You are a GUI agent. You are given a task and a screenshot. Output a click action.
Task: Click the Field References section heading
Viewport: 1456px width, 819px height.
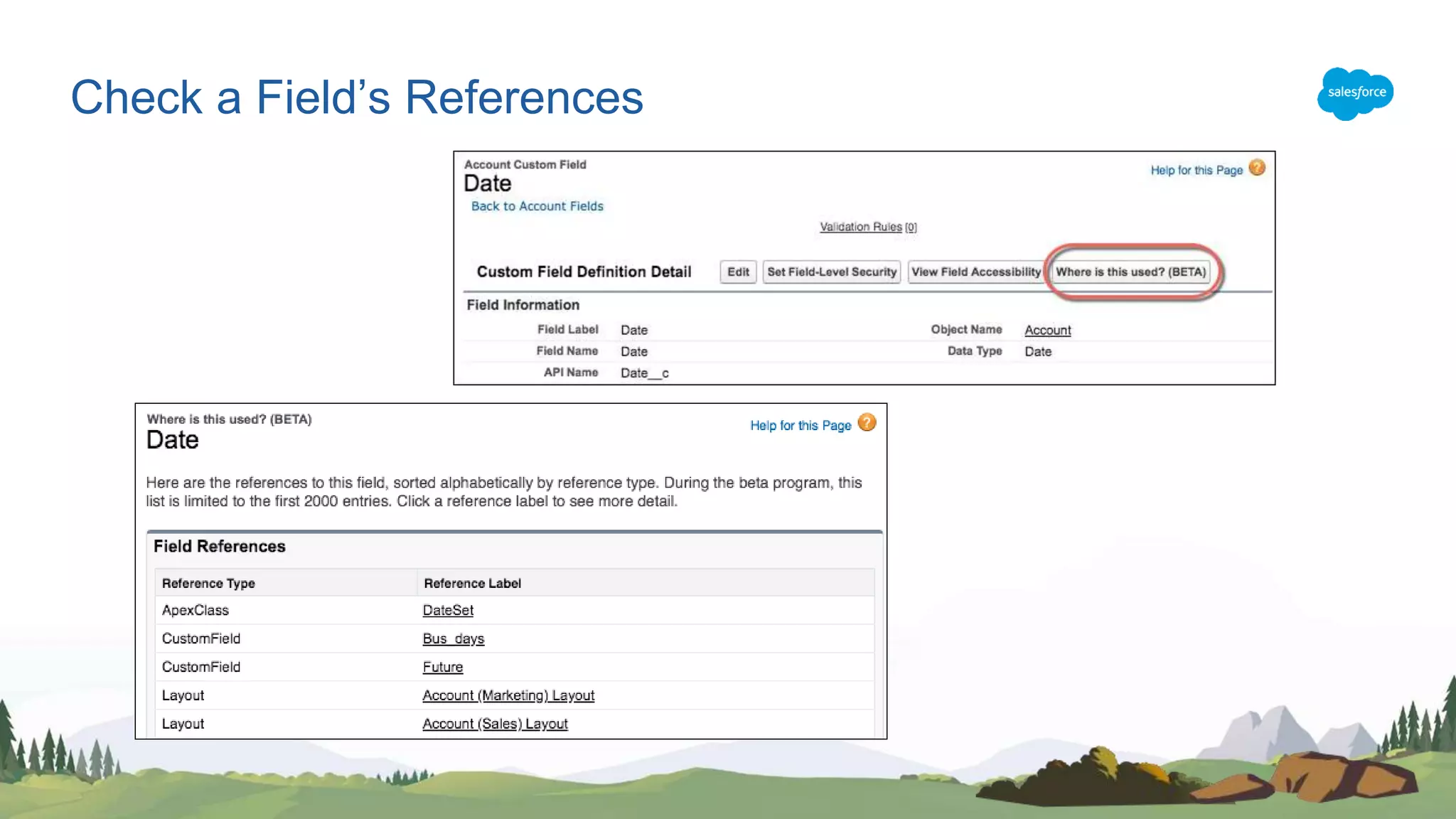[x=219, y=546]
